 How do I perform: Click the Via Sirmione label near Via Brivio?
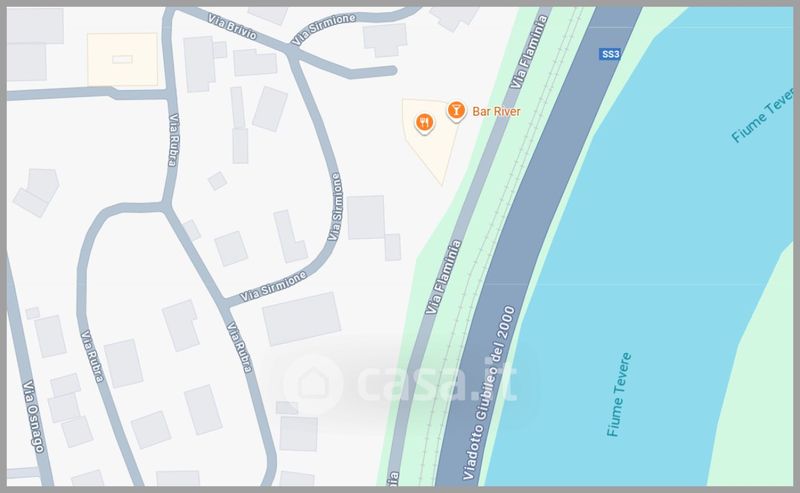click(x=323, y=29)
